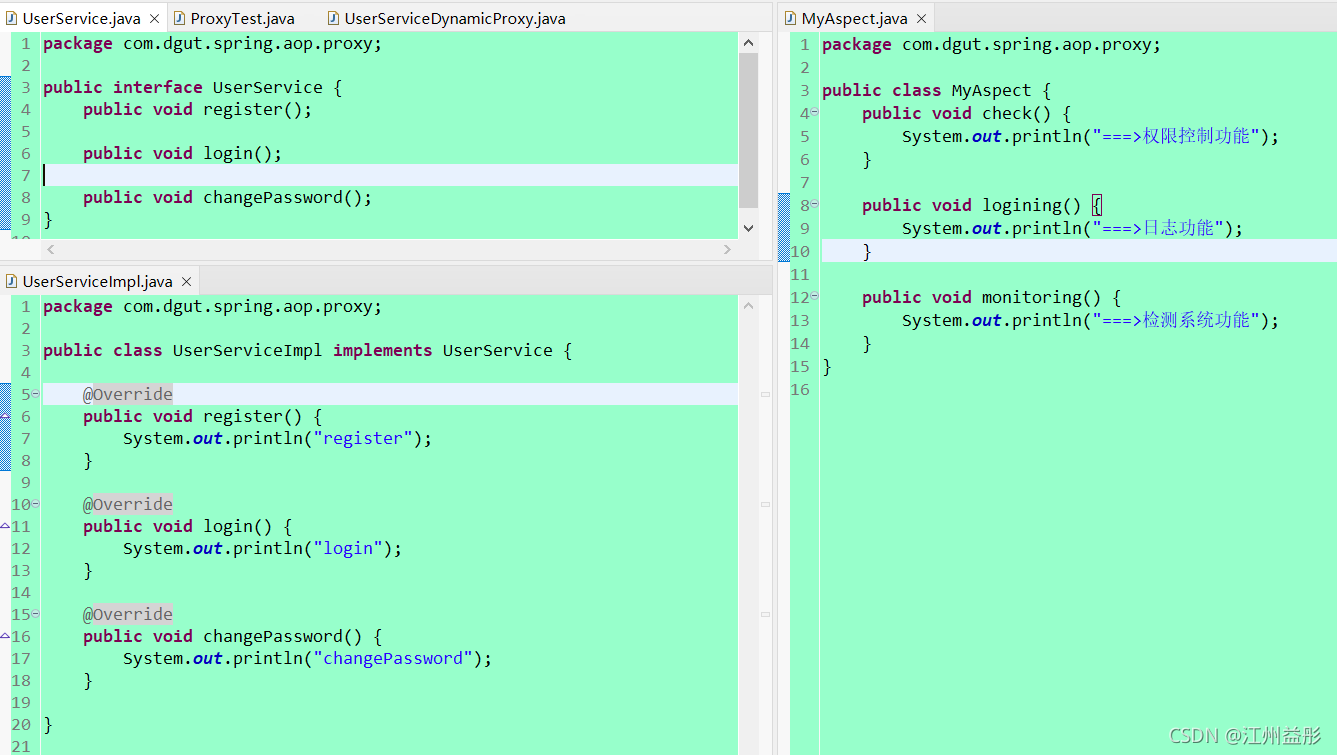Screen dimensions: 1337x755
Task: Click 'public interface UserService {' line
Action: (193, 87)
